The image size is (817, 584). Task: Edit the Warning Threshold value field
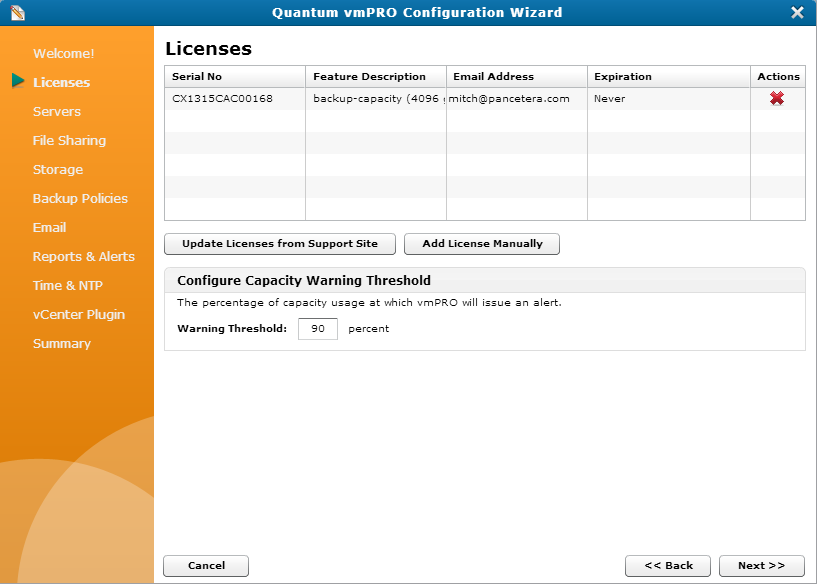[x=317, y=328]
